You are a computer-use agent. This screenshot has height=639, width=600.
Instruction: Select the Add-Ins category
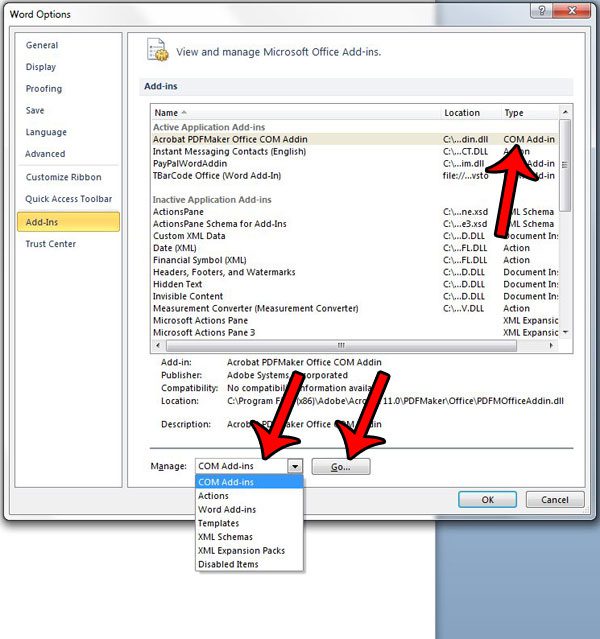(68, 222)
